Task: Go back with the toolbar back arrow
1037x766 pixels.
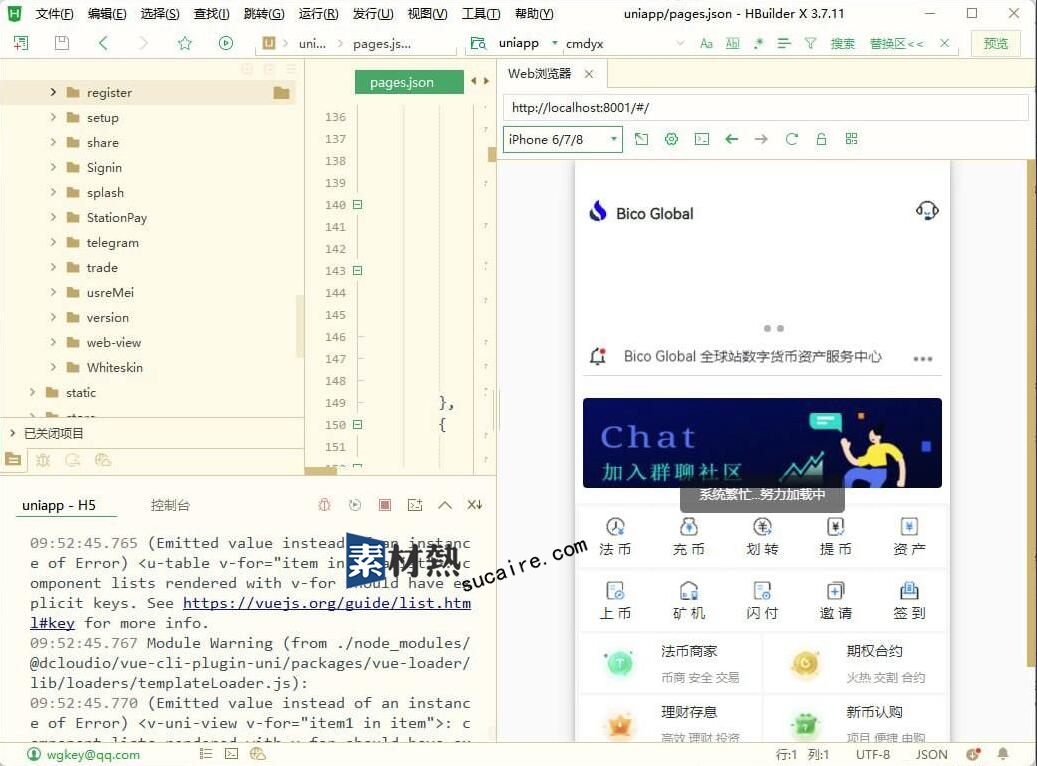Action: pos(103,43)
